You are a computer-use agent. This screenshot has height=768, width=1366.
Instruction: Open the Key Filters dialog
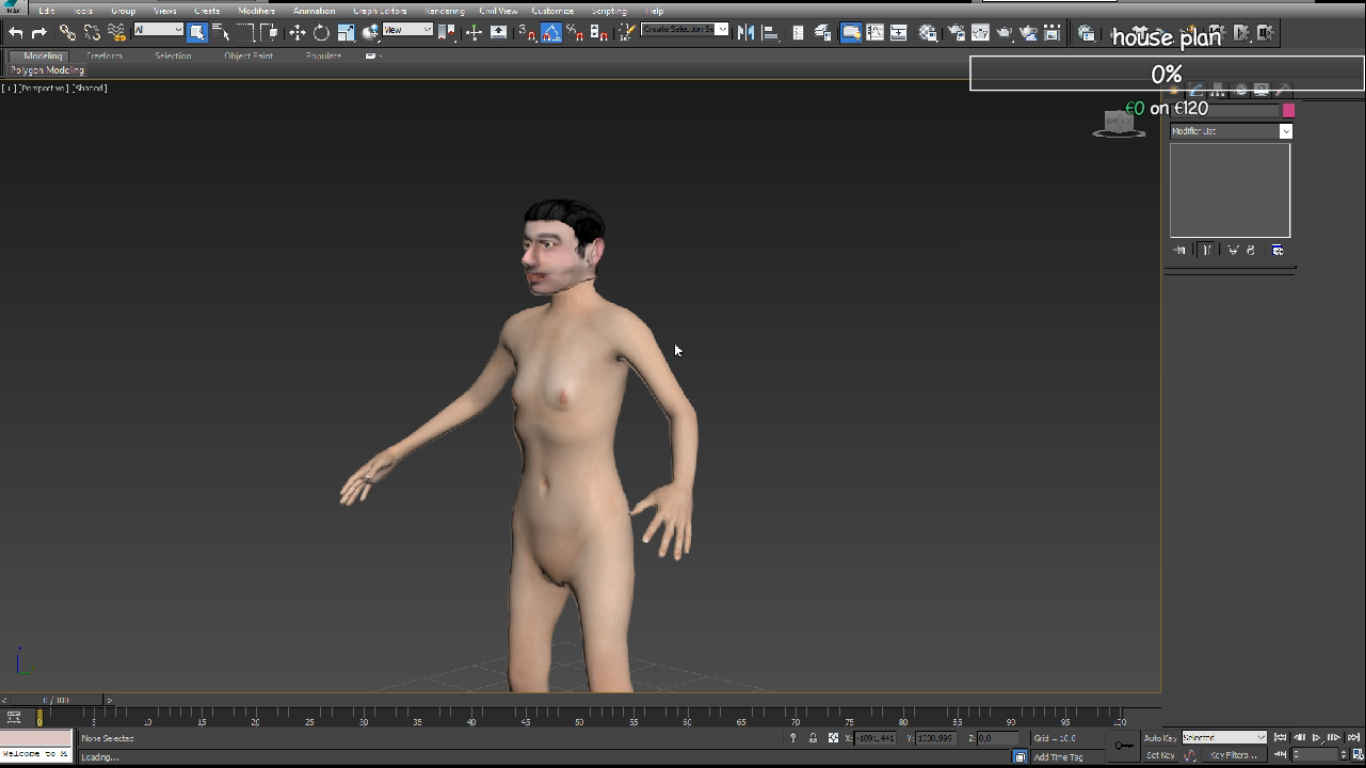[1232, 755]
